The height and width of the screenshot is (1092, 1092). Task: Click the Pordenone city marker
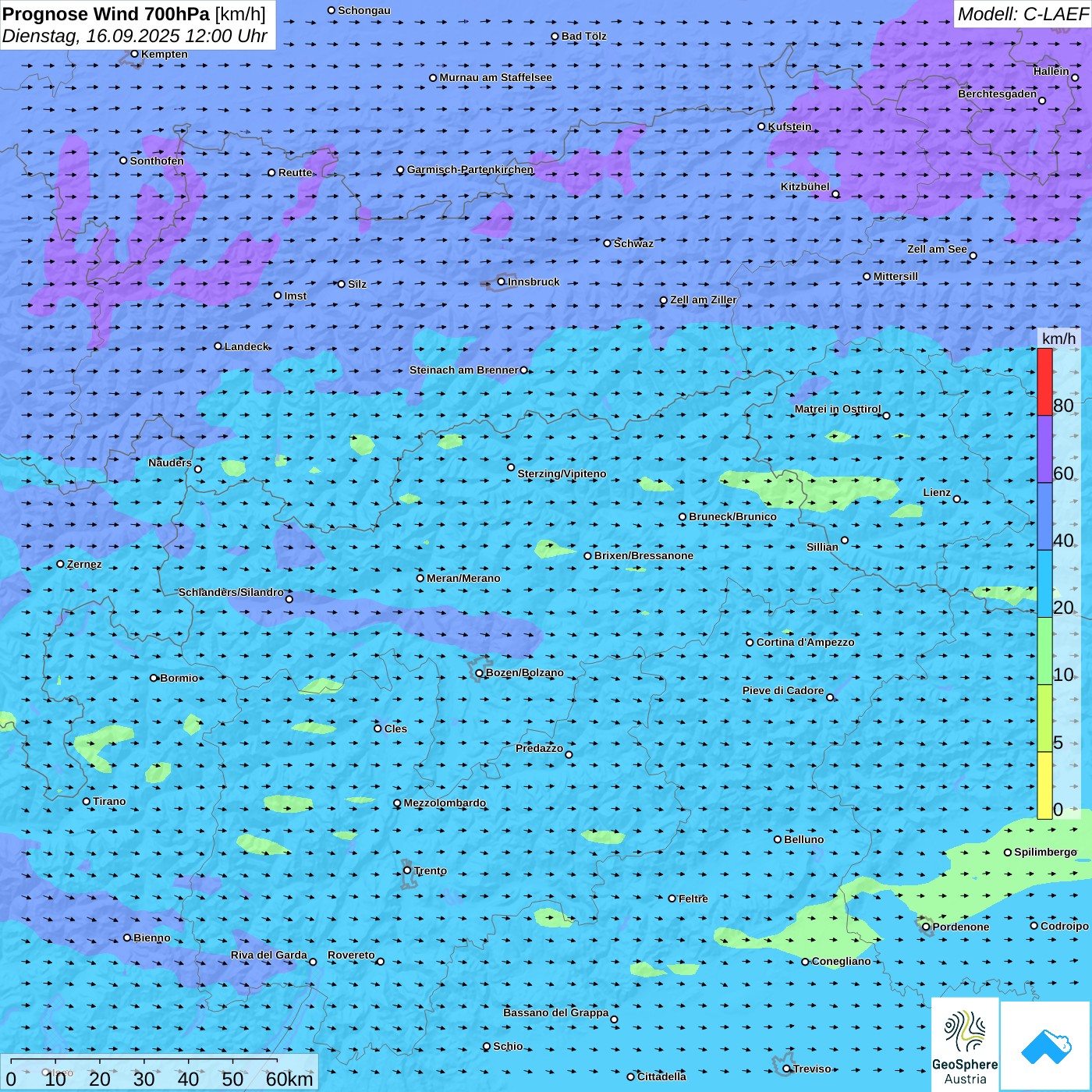pyautogui.click(x=927, y=927)
